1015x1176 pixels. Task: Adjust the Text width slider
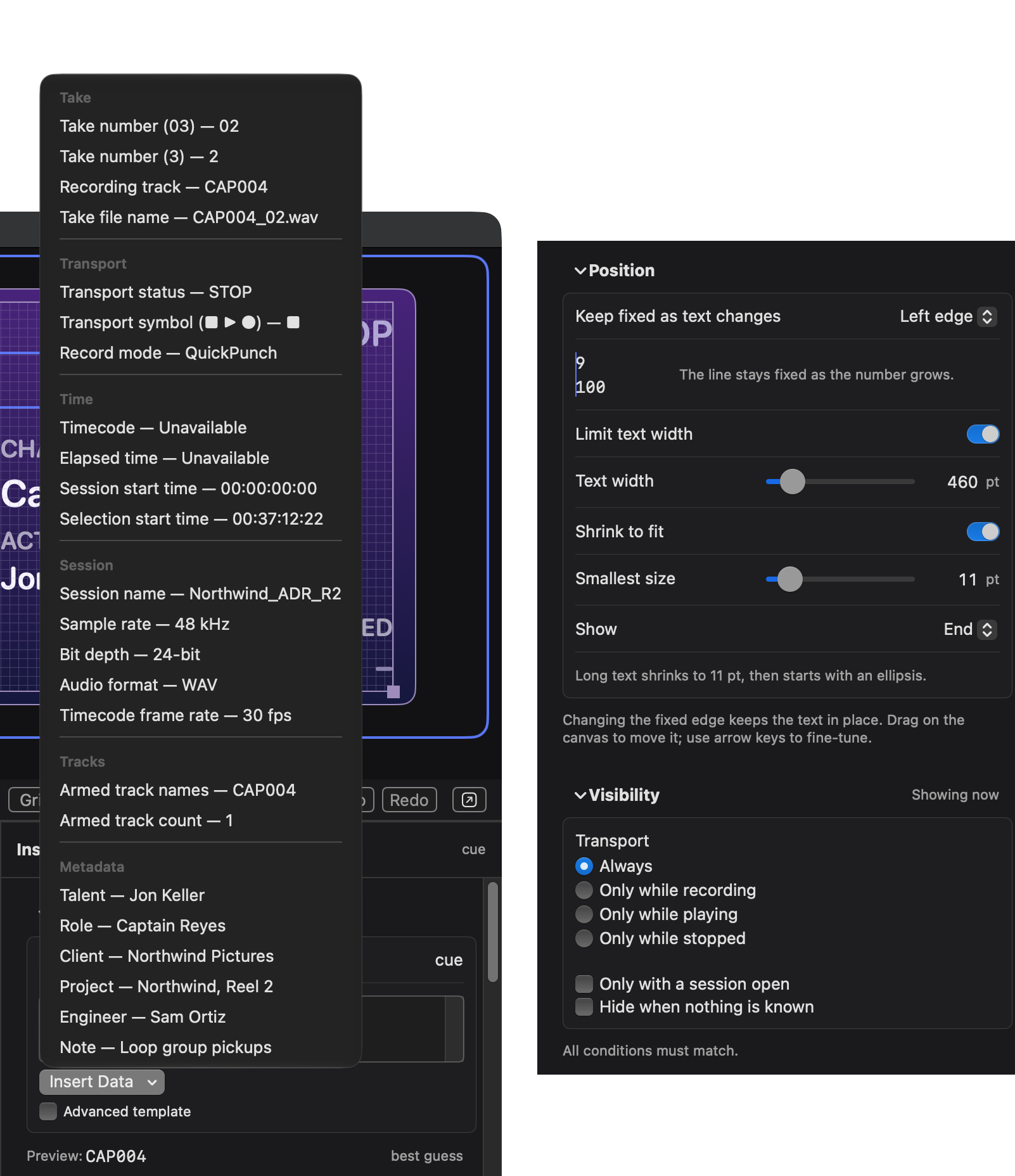(x=792, y=482)
